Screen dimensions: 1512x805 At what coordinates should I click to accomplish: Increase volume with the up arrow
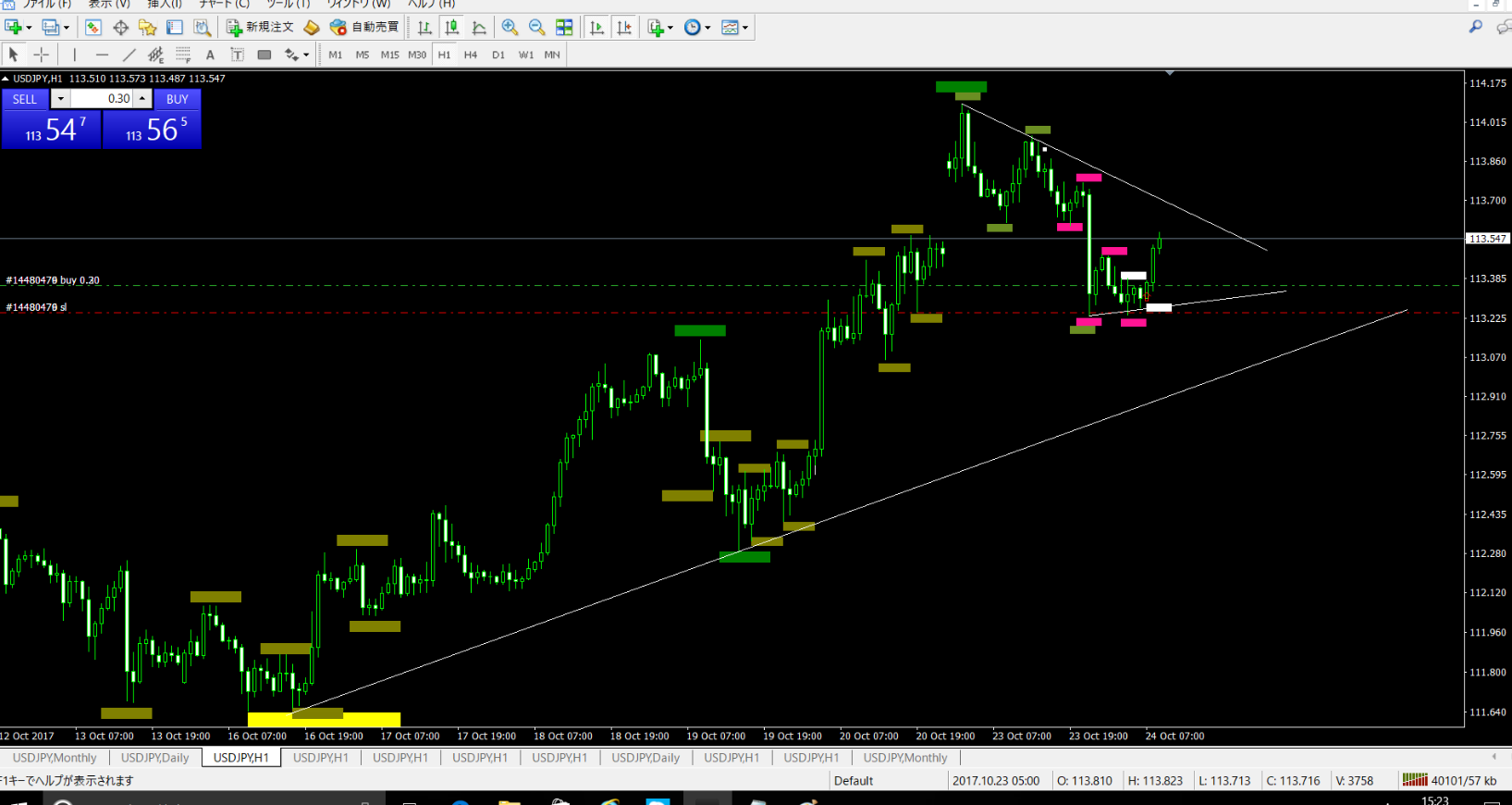[142, 99]
